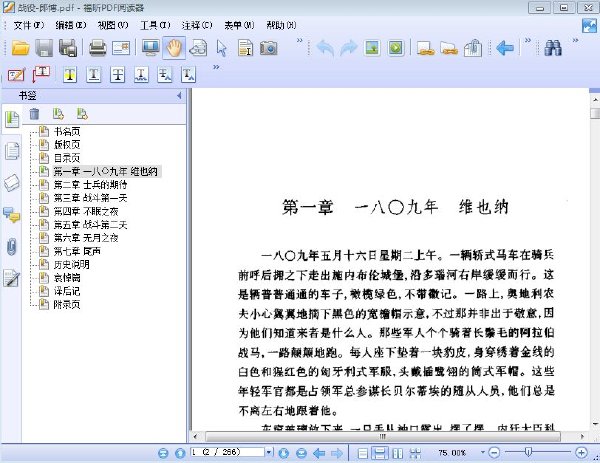Expand overflow chevron after blue back arrow

528,40
